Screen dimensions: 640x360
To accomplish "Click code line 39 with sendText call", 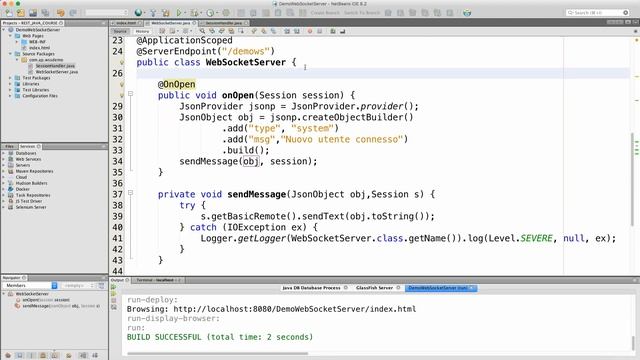I will click(317, 216).
